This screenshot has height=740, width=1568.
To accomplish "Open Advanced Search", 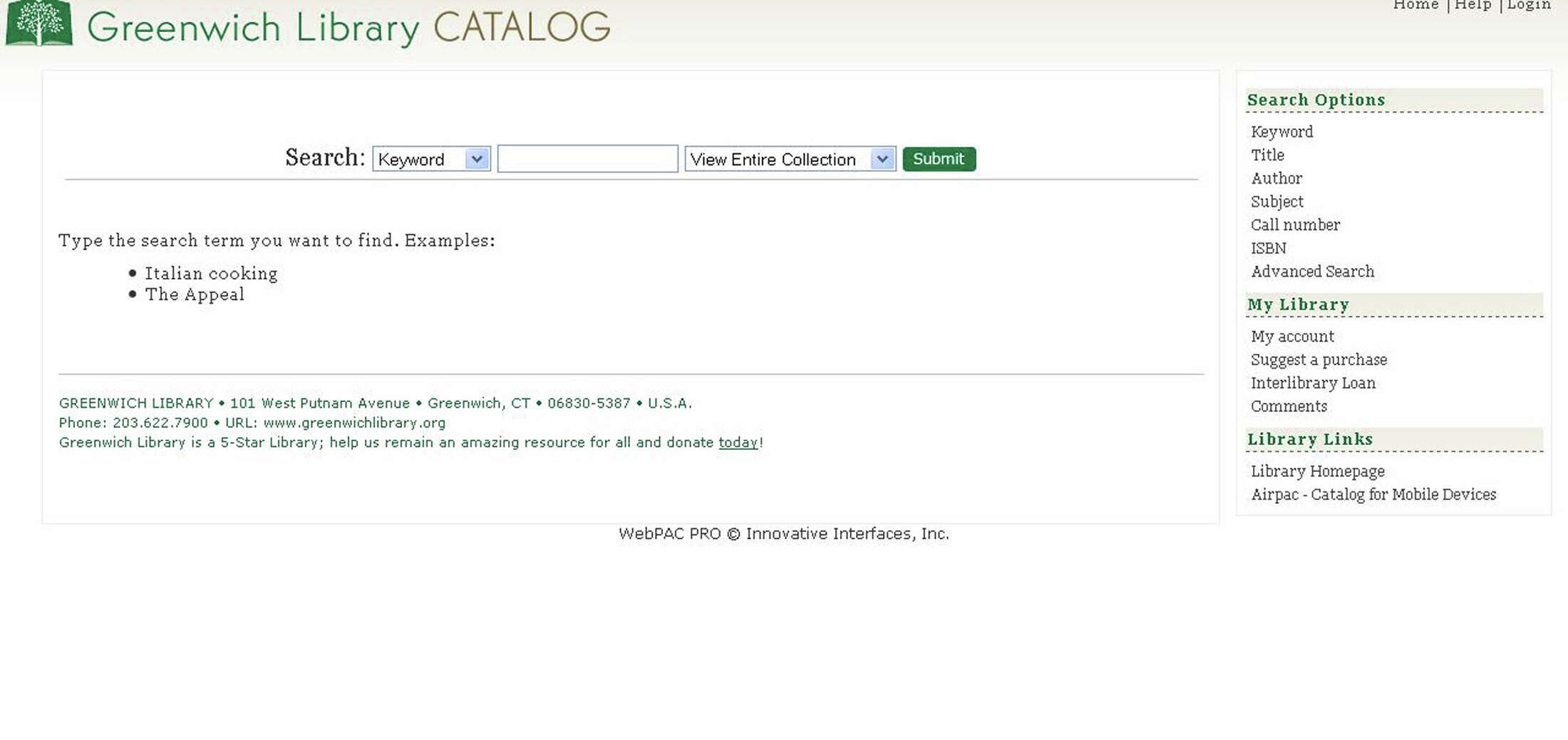I will click(x=1313, y=272).
